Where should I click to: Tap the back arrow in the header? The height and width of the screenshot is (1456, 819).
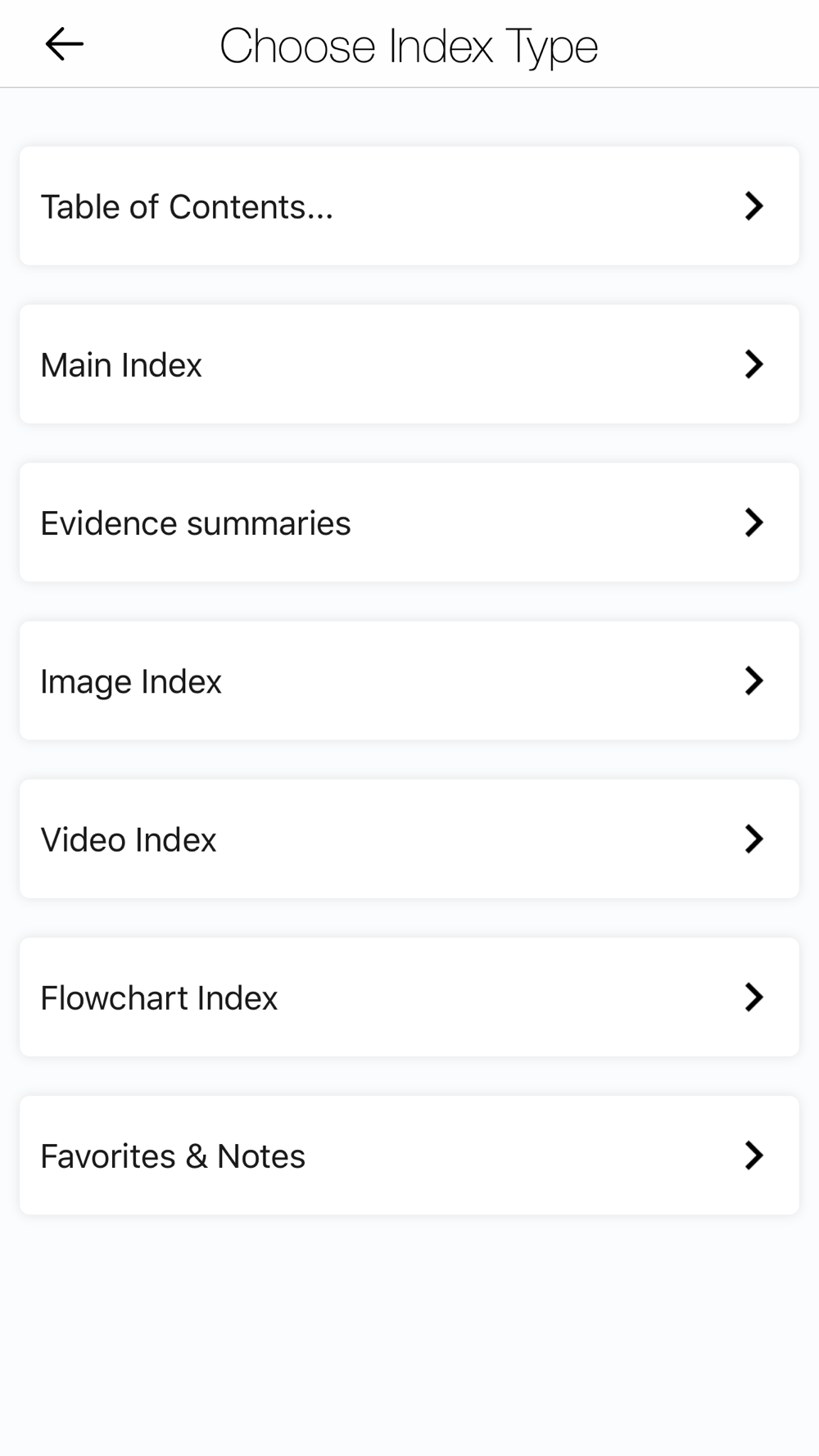tap(64, 44)
